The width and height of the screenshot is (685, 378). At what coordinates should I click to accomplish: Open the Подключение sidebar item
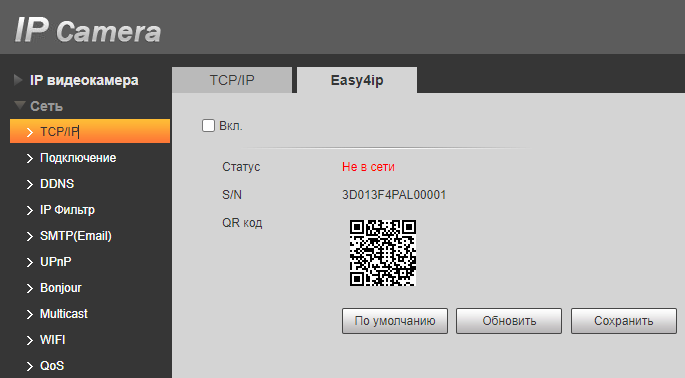click(78, 158)
